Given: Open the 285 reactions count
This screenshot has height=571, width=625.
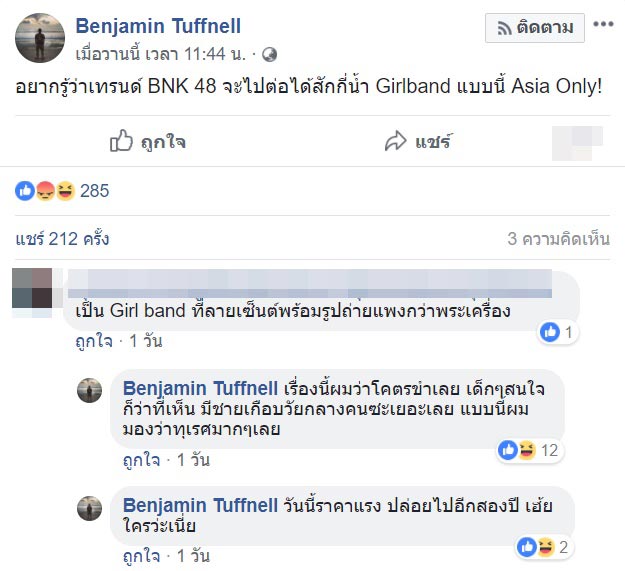Looking at the screenshot, I should tap(94, 191).
